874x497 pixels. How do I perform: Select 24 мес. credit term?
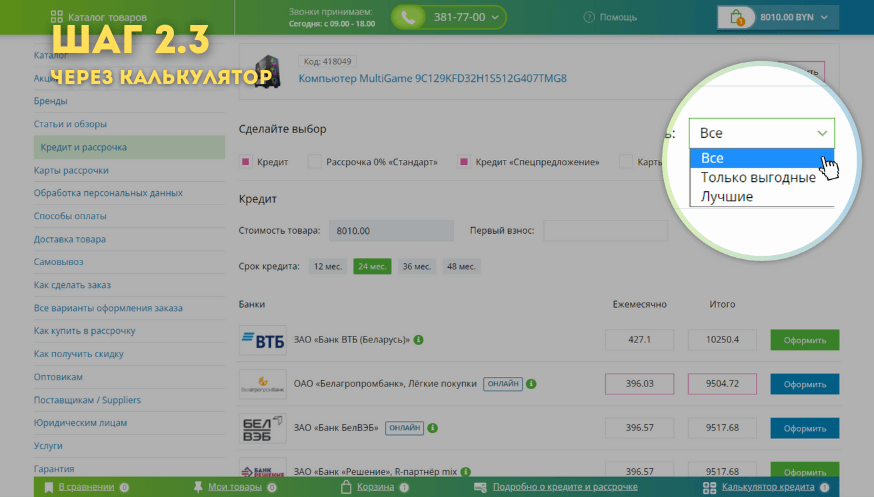point(372,266)
